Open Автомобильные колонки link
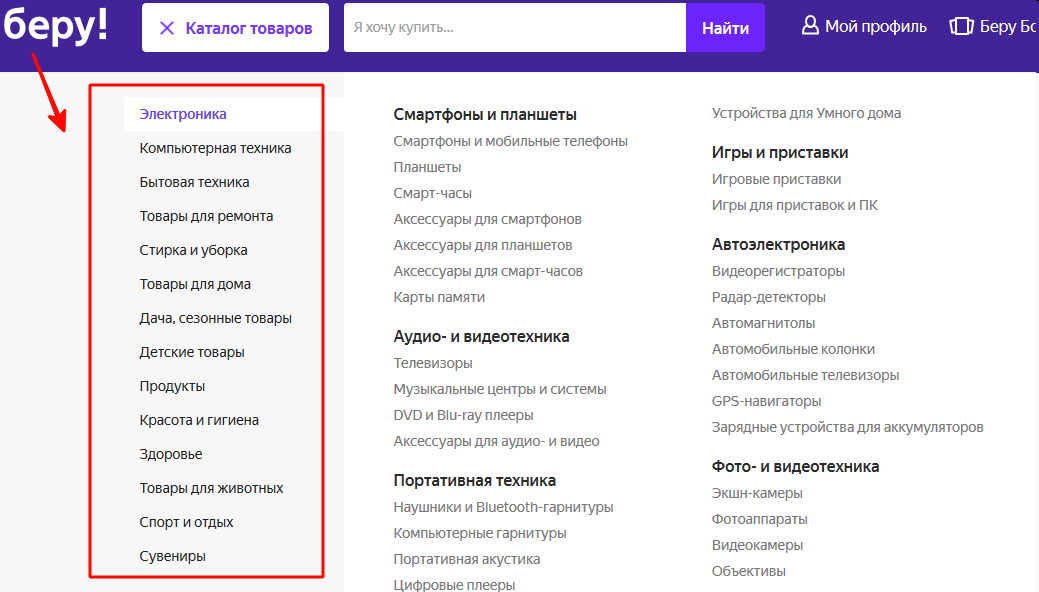Image resolution: width=1039 pixels, height=592 pixels. click(793, 349)
